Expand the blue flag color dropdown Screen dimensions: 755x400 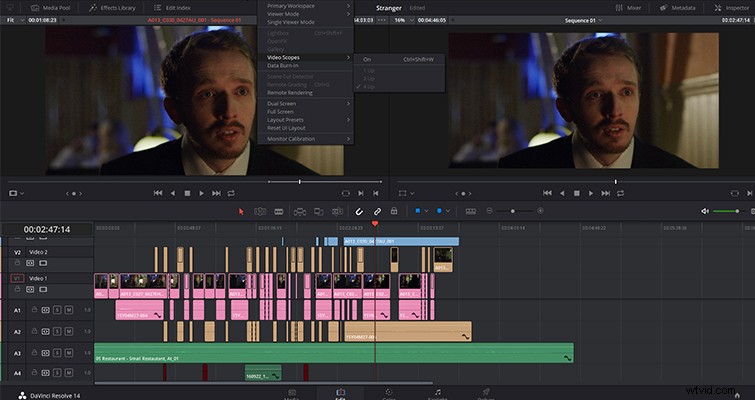pyautogui.click(x=426, y=211)
